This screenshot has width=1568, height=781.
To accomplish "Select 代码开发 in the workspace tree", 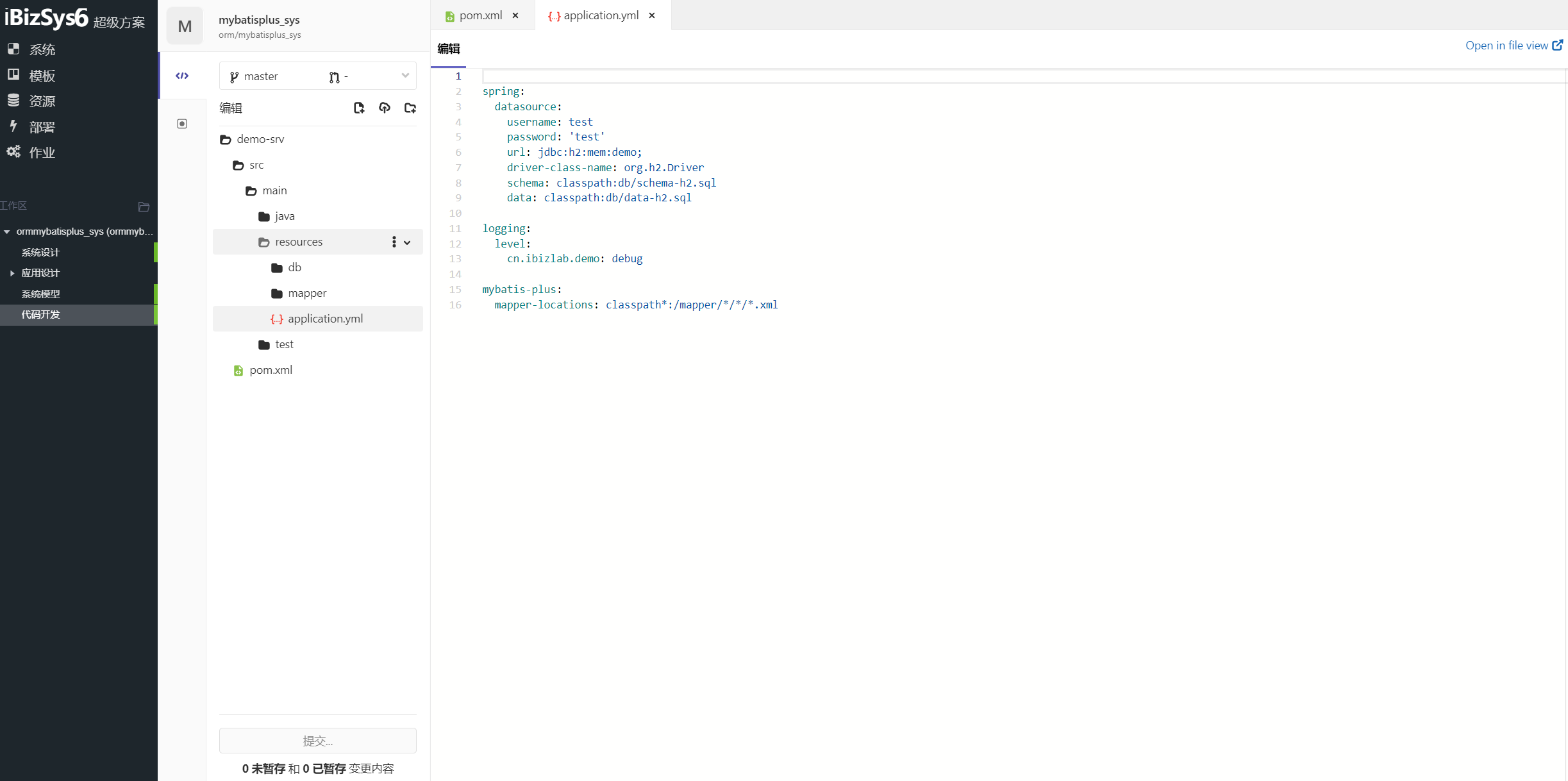I will click(40, 315).
